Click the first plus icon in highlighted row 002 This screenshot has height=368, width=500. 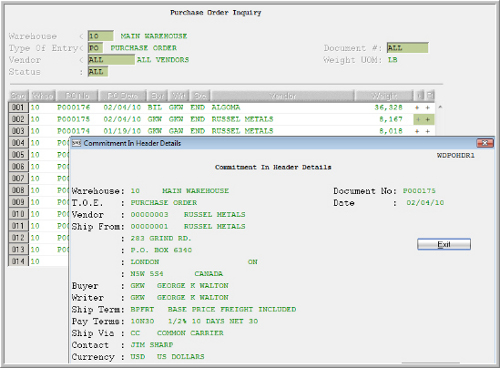[x=418, y=119]
